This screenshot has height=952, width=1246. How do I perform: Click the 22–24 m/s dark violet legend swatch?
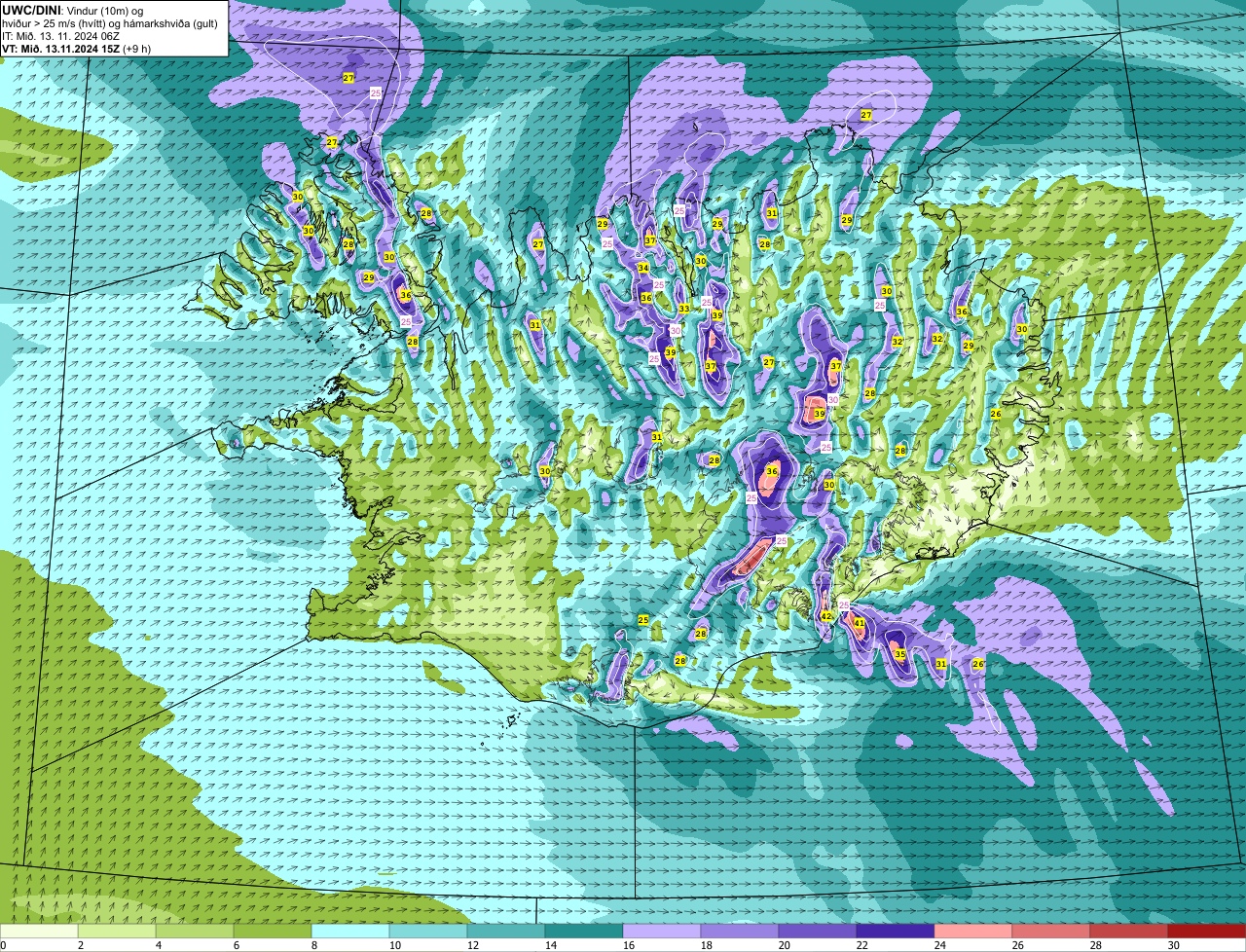(896, 931)
